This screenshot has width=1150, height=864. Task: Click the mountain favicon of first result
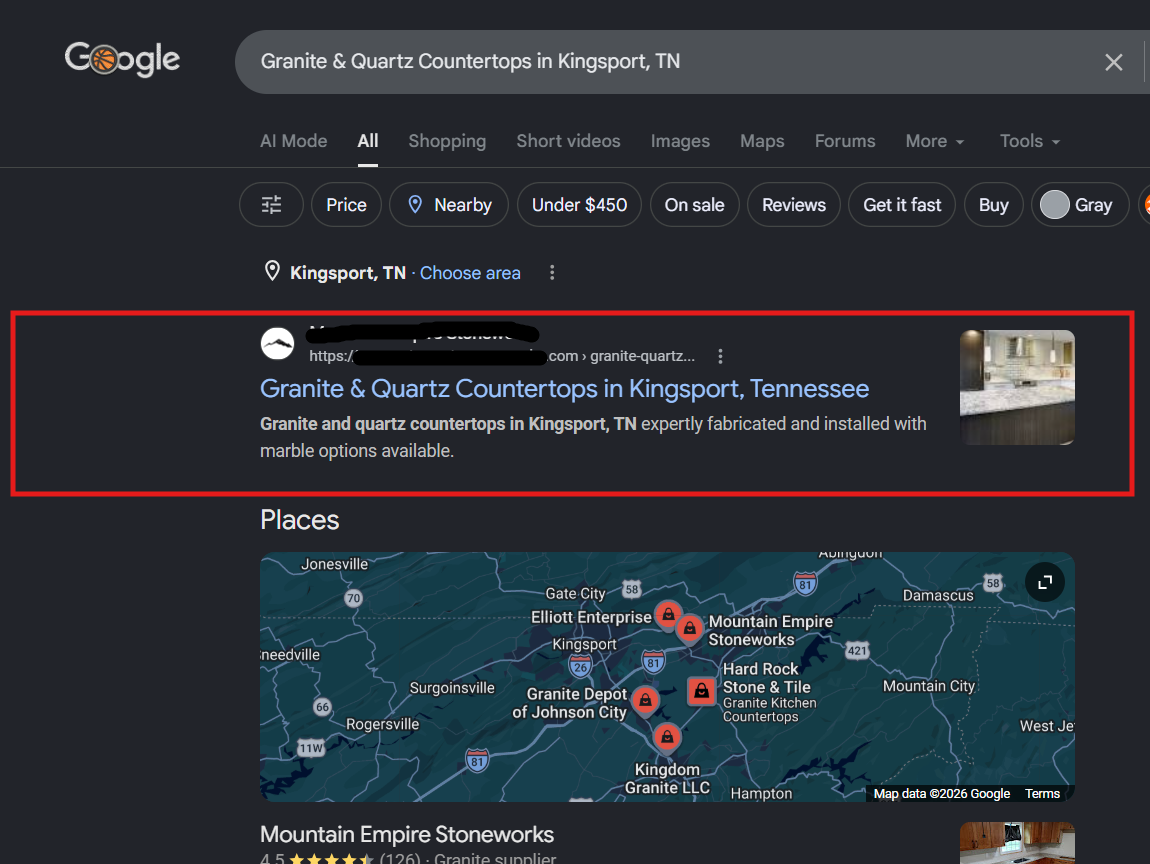point(277,343)
